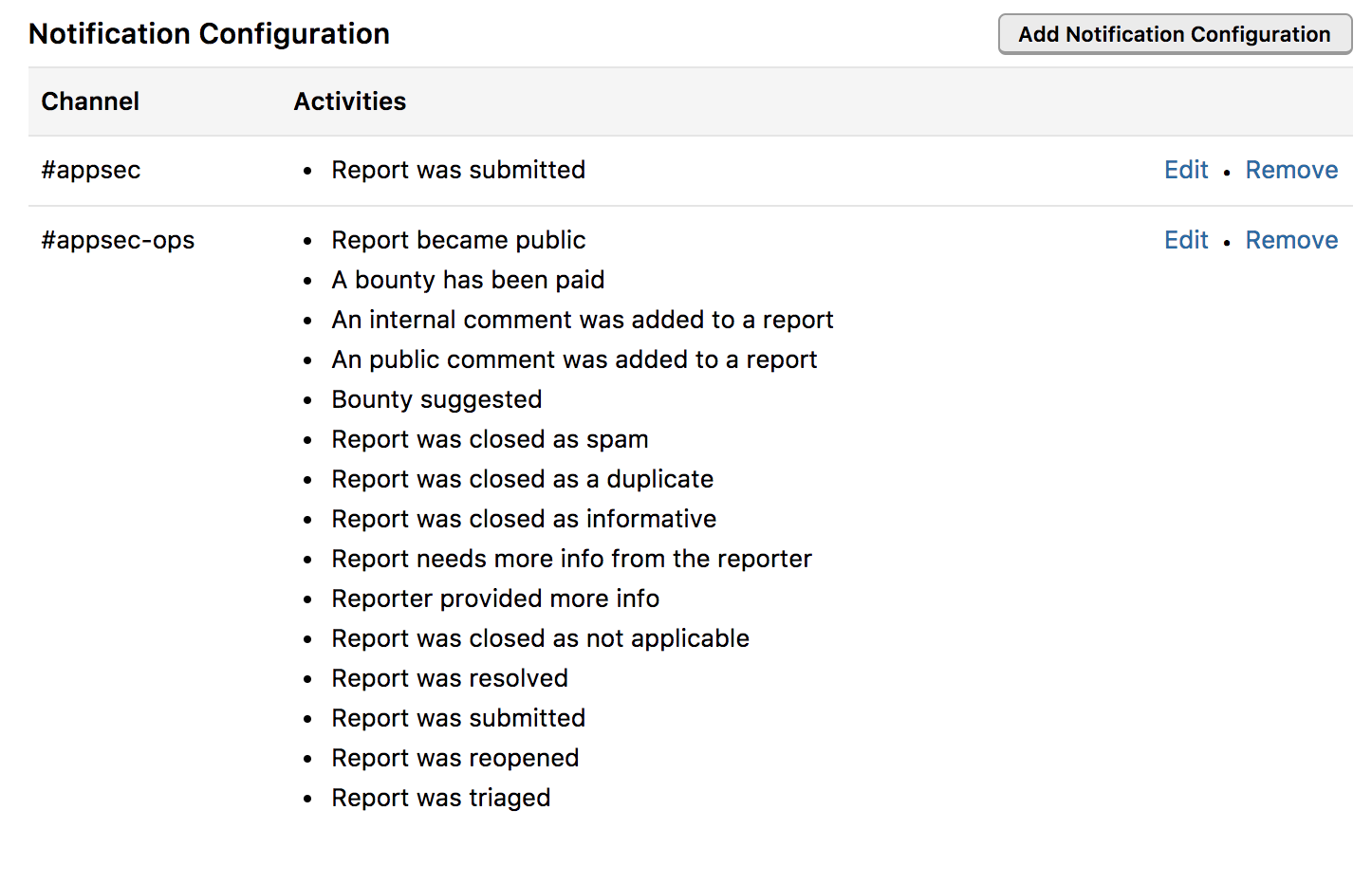This screenshot has height=884, width=1372.
Task: Select the internal comment added activity
Action: (583, 320)
